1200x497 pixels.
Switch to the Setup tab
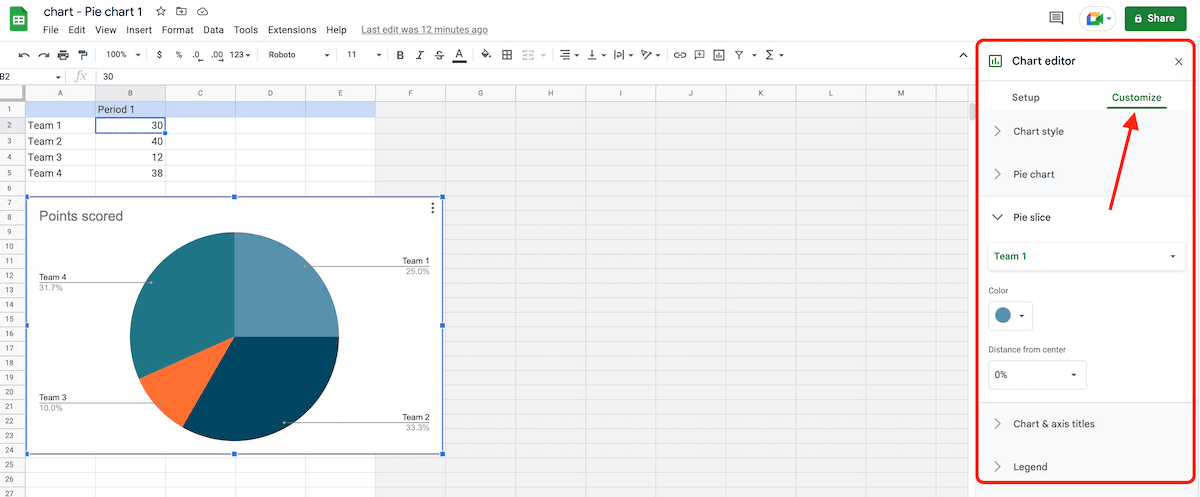1026,98
